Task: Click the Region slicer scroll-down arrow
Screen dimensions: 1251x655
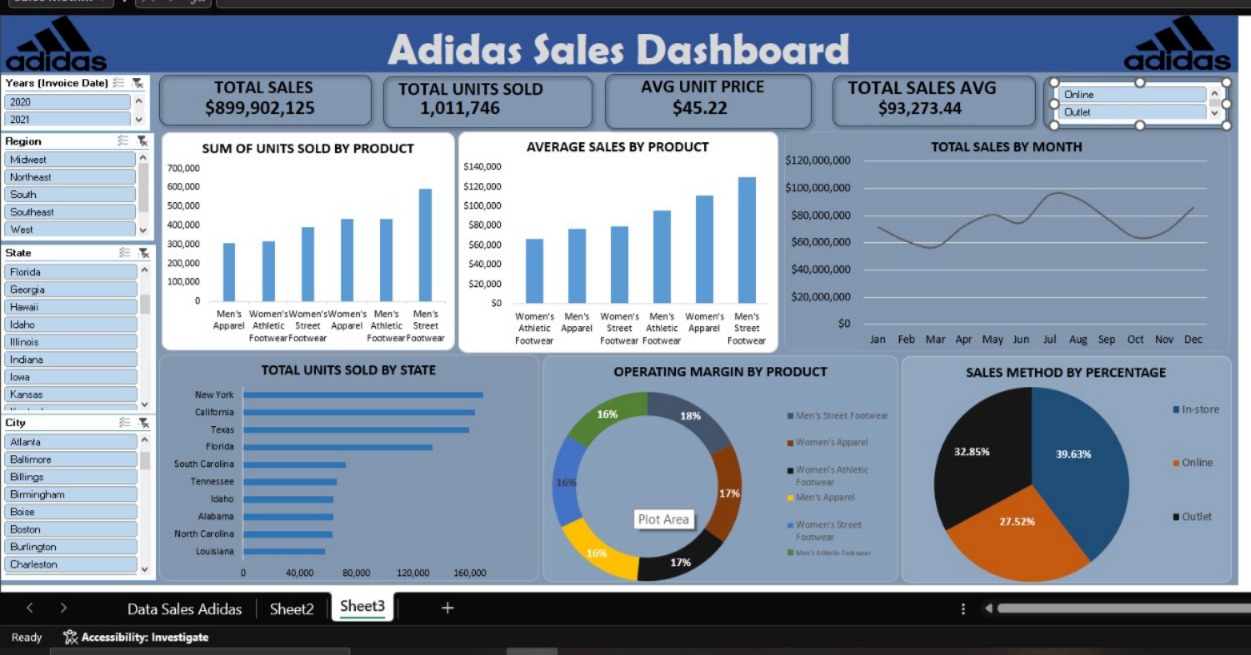Action: tap(144, 230)
